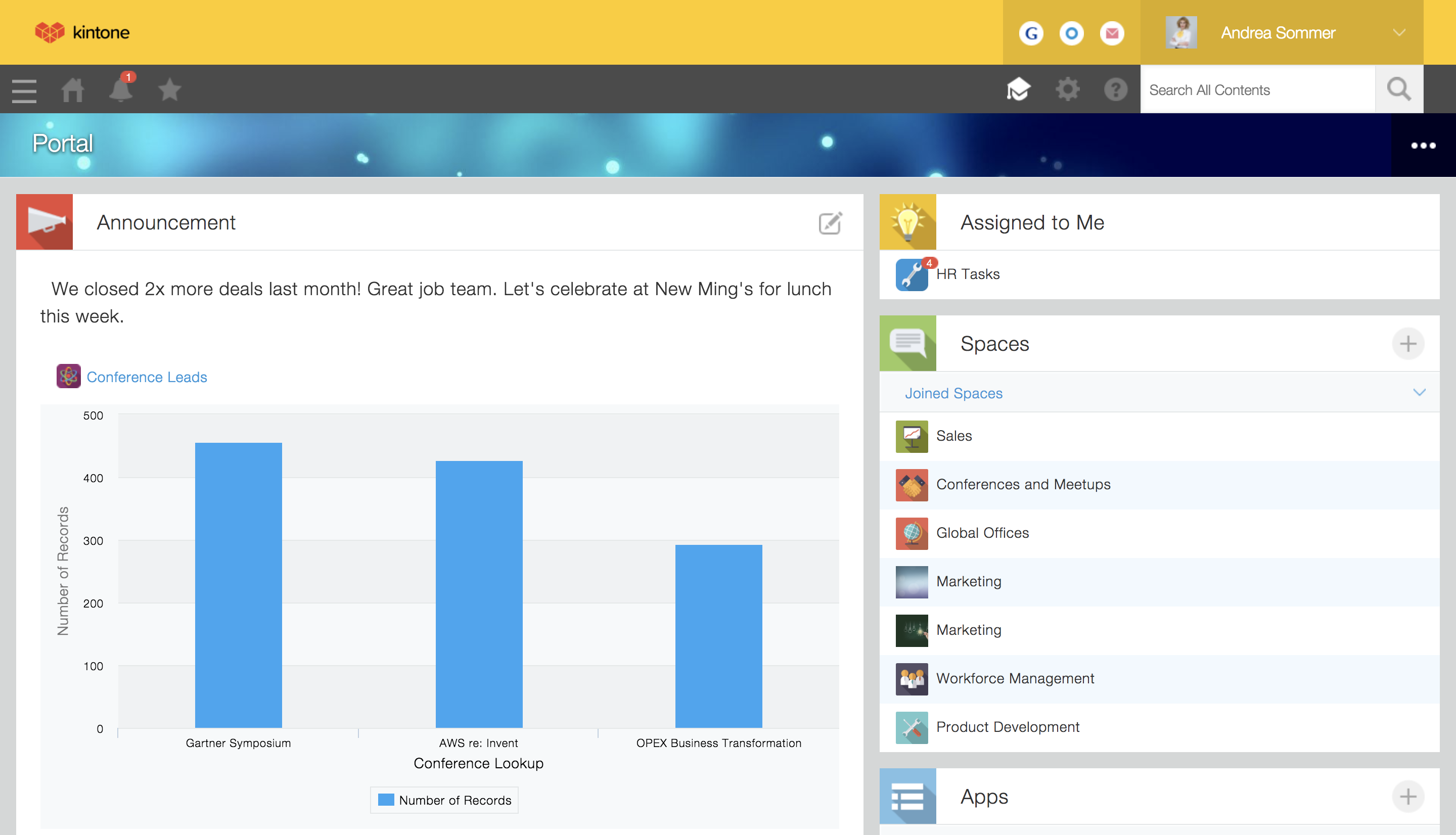Open the Conference Leads link

[x=146, y=378]
